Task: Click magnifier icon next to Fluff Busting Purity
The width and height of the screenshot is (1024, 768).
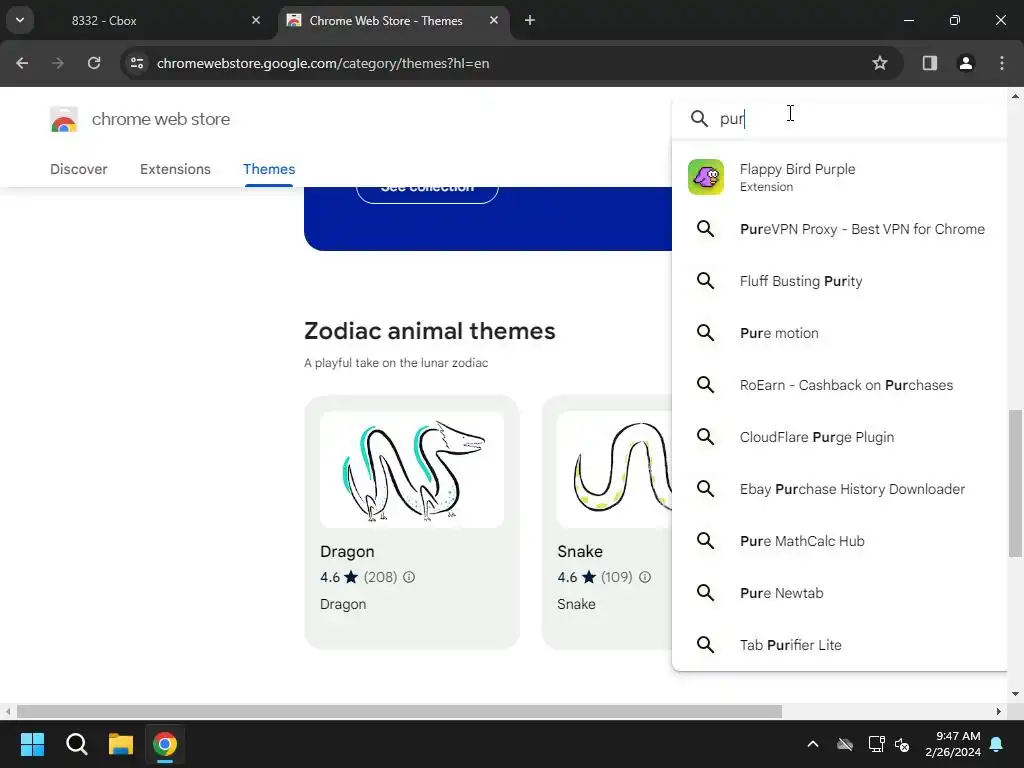Action: click(705, 281)
